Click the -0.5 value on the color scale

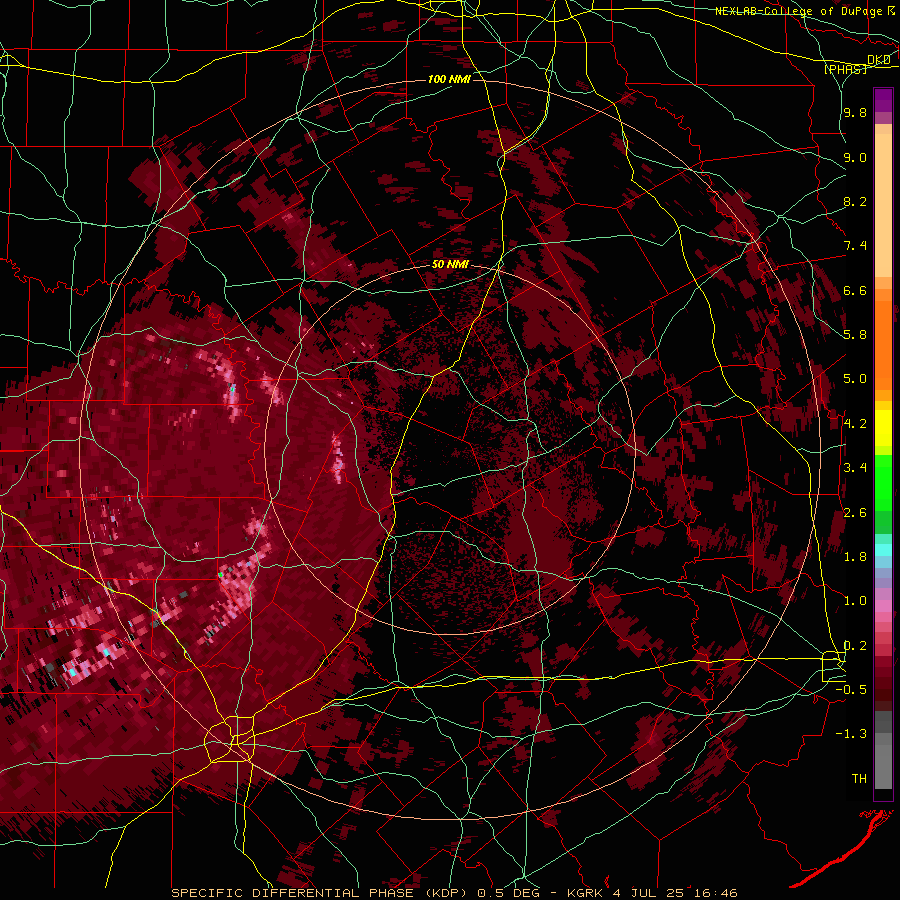[x=851, y=690]
